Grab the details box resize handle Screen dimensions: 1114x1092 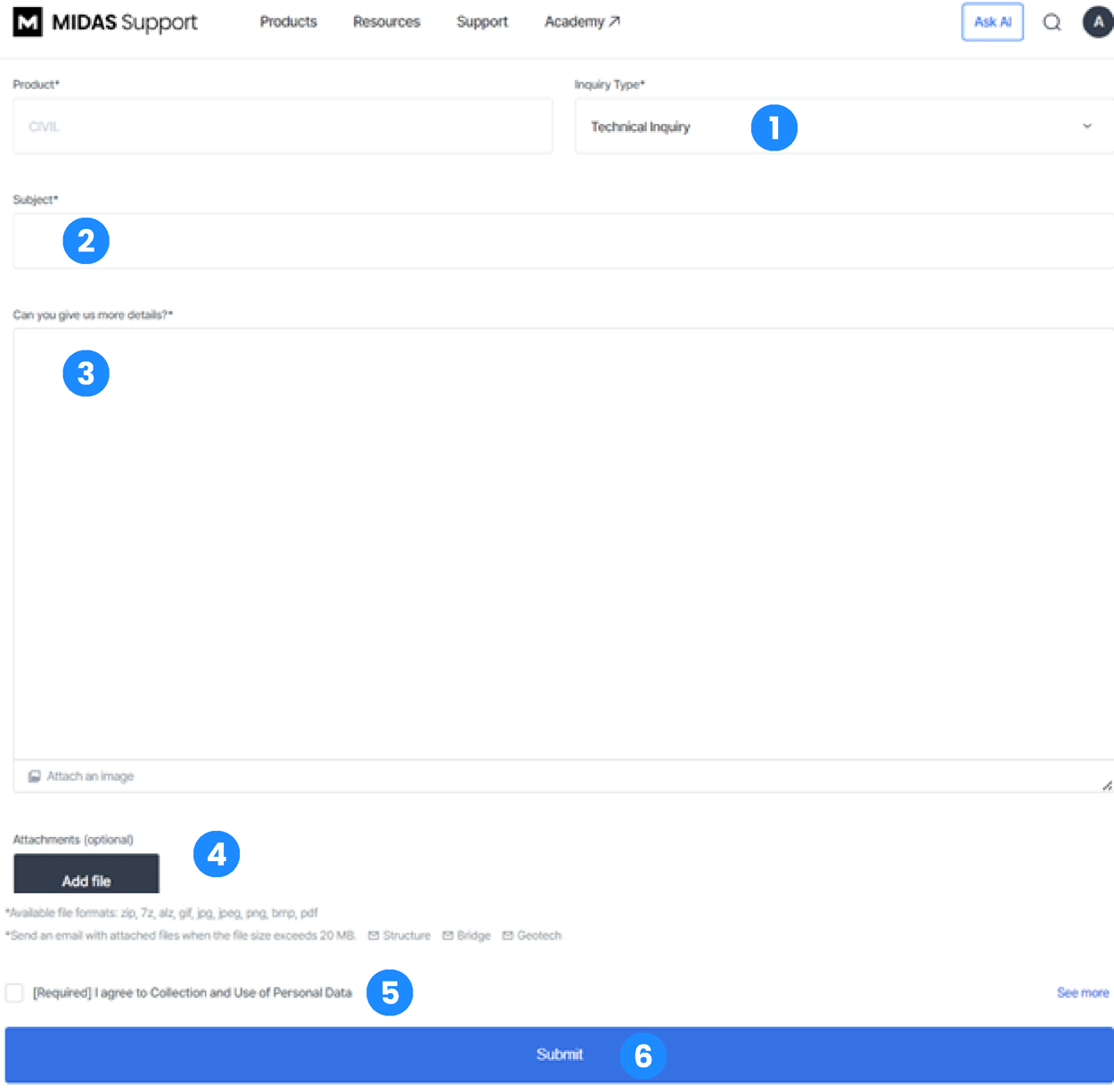[1107, 785]
